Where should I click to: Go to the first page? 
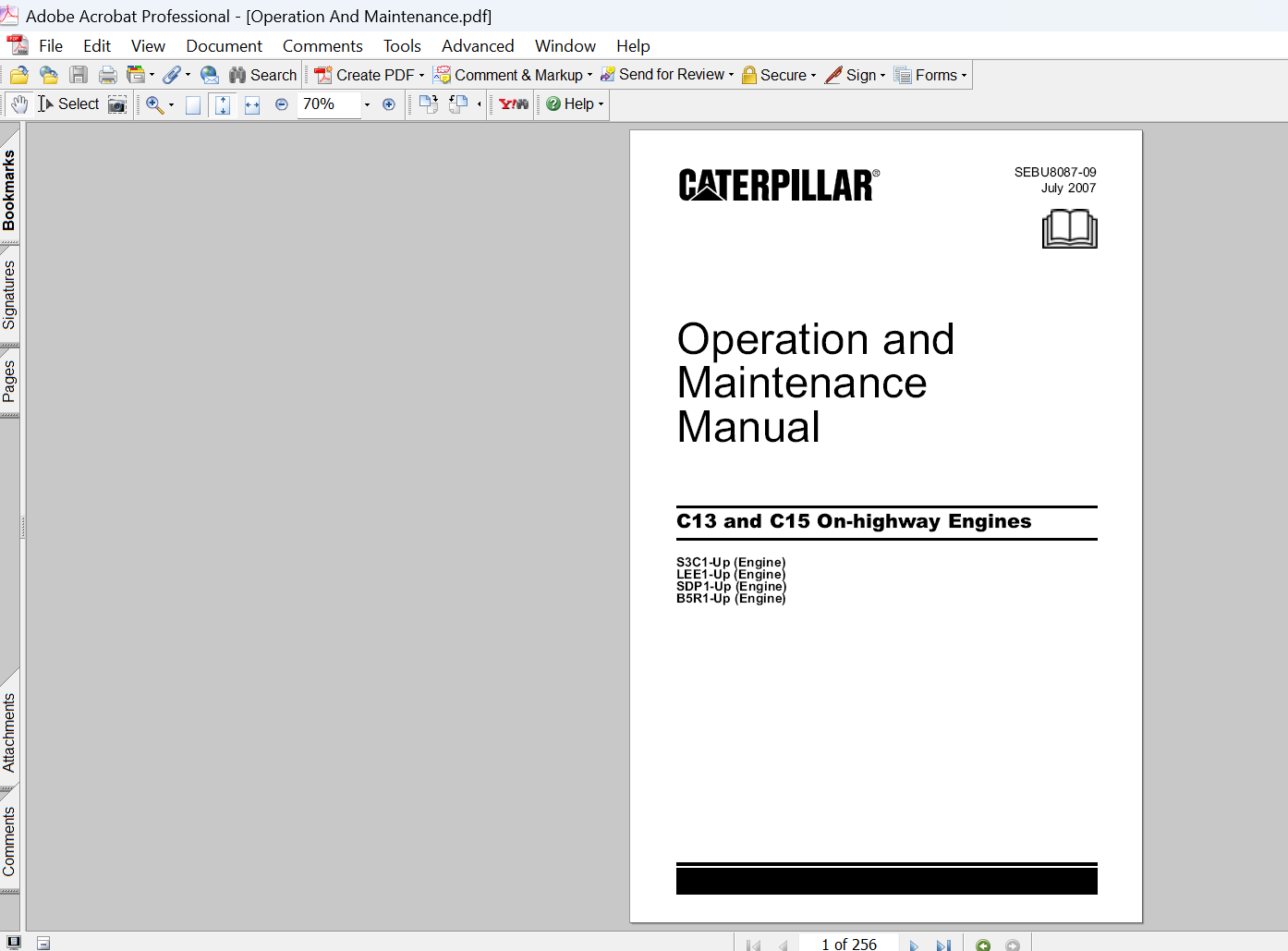[754, 945]
